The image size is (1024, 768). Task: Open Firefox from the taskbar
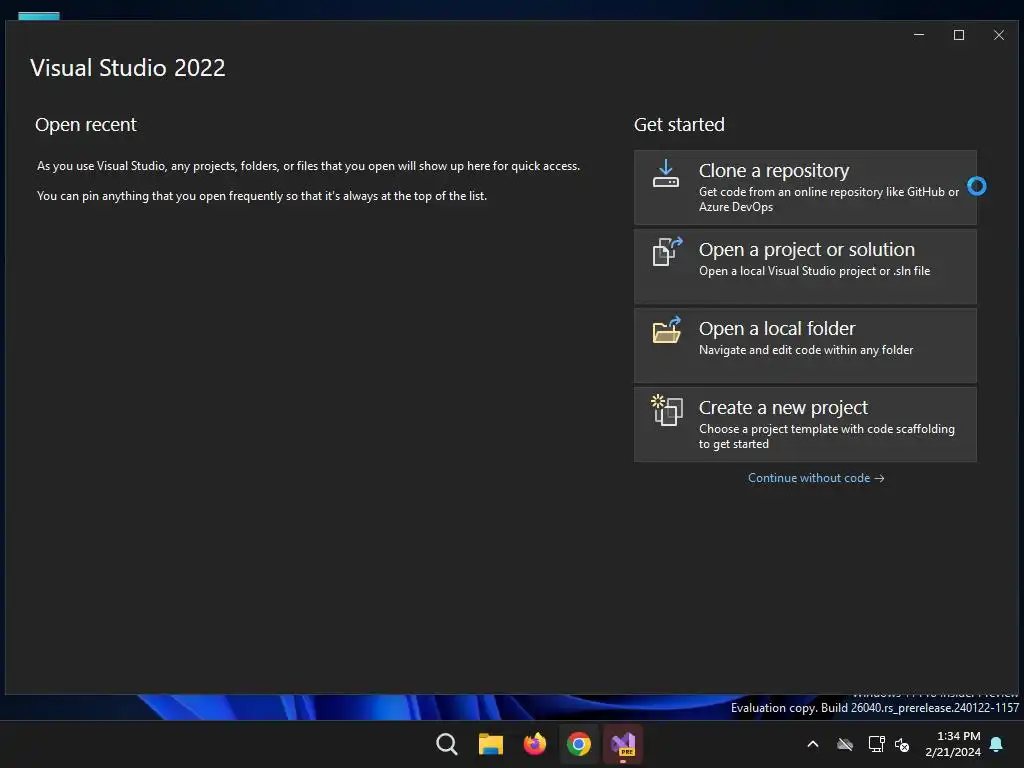coord(535,744)
